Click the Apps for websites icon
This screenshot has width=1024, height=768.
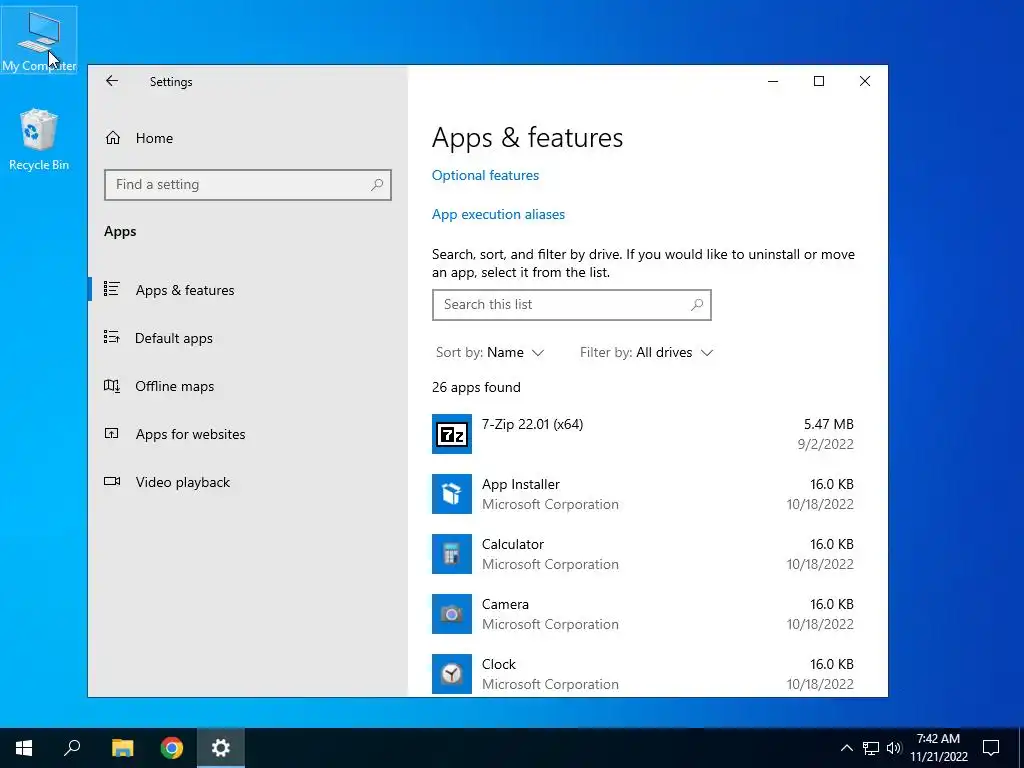(112, 433)
